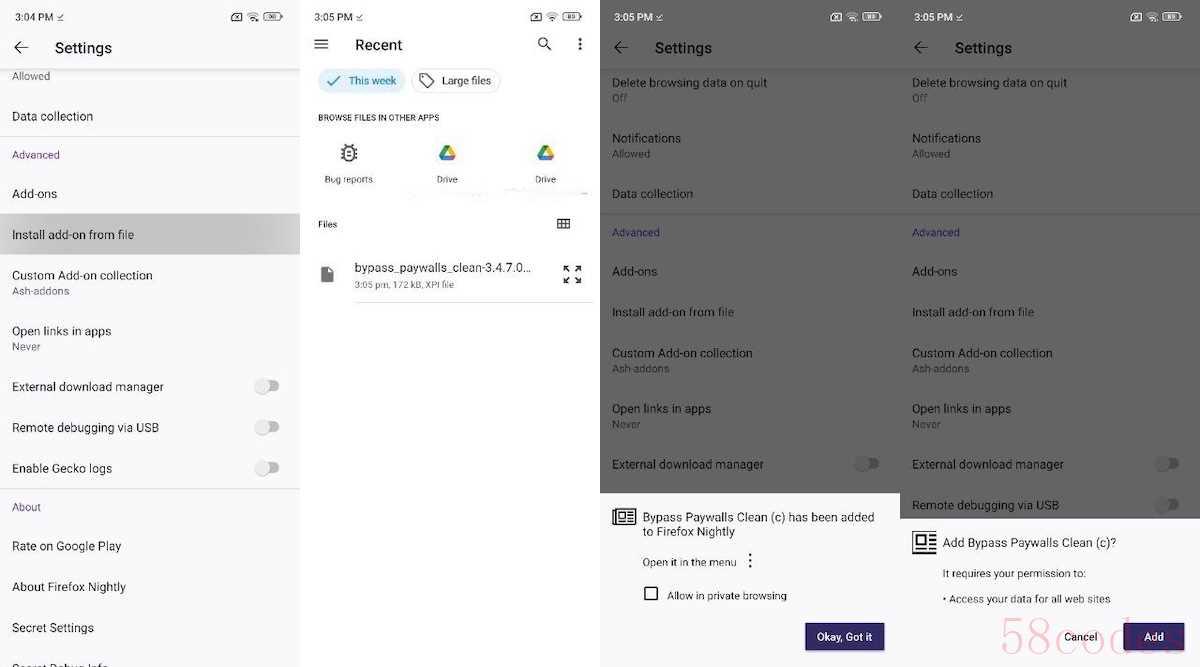Cancel the Bypass Paywalls Clean permission prompt

coord(1080,636)
